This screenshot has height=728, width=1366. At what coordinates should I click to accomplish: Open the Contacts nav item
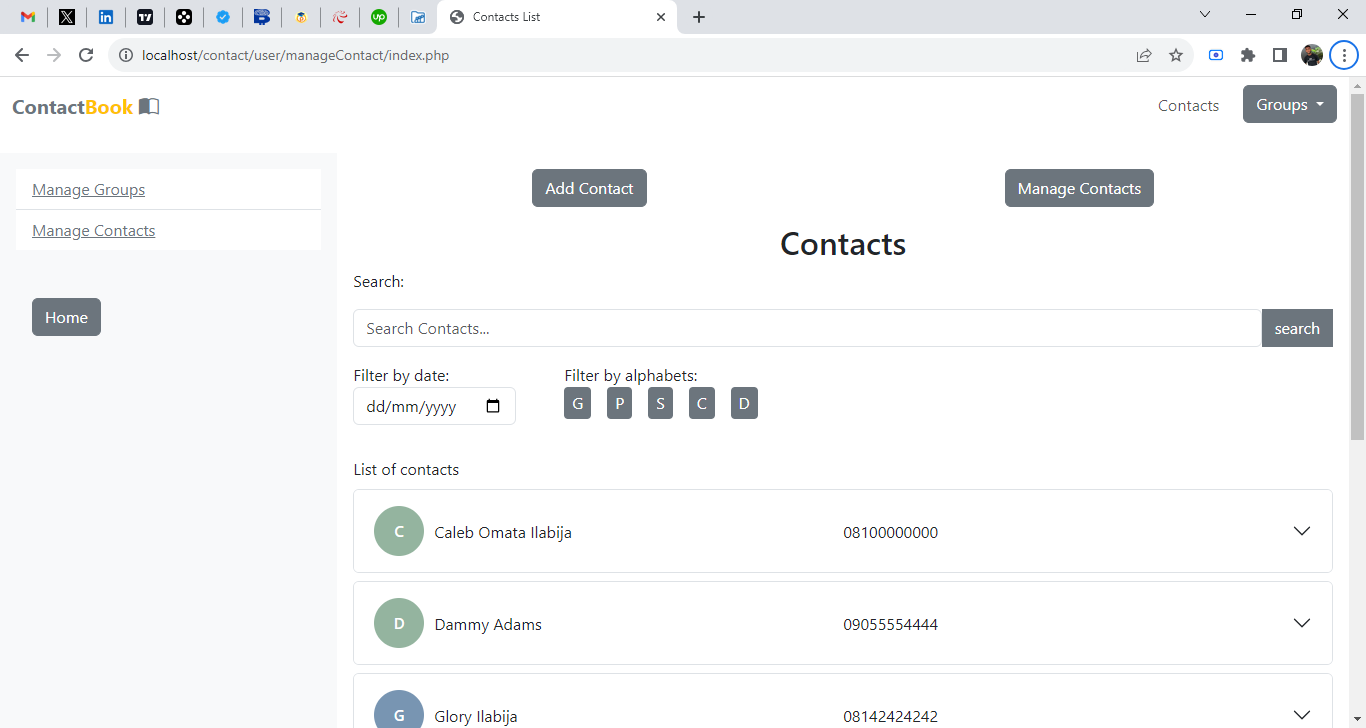[x=1188, y=106]
